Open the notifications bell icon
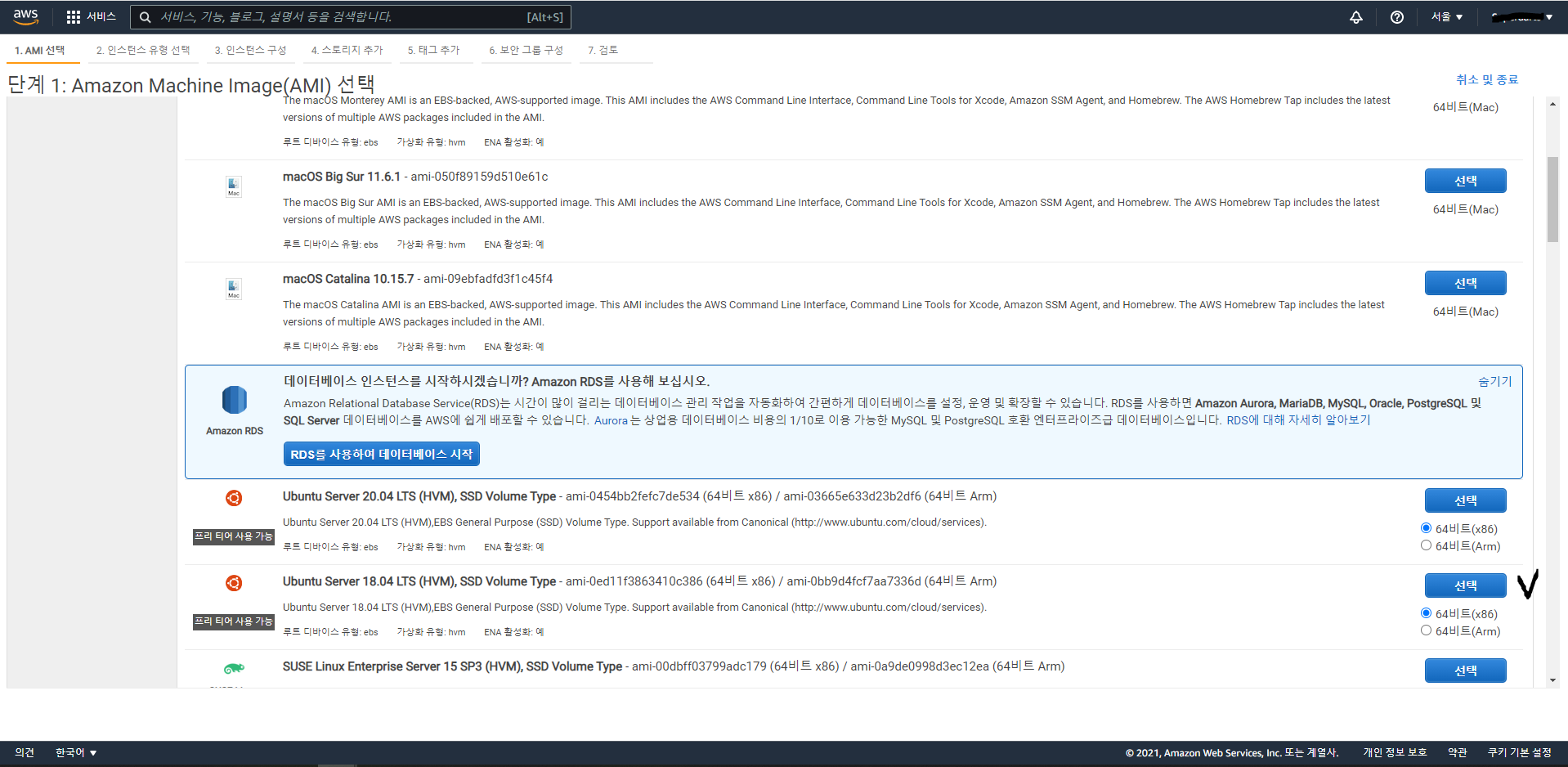The width and height of the screenshot is (1568, 767). [1356, 17]
